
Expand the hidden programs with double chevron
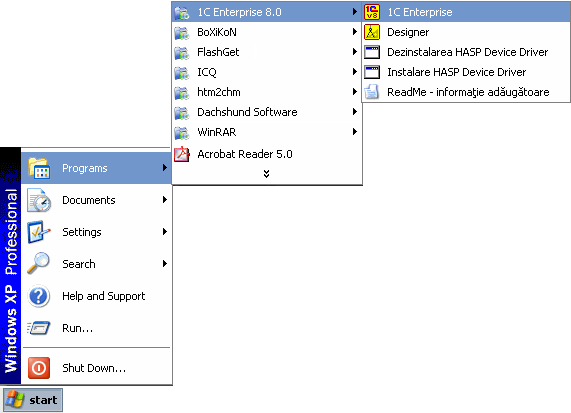(x=267, y=174)
